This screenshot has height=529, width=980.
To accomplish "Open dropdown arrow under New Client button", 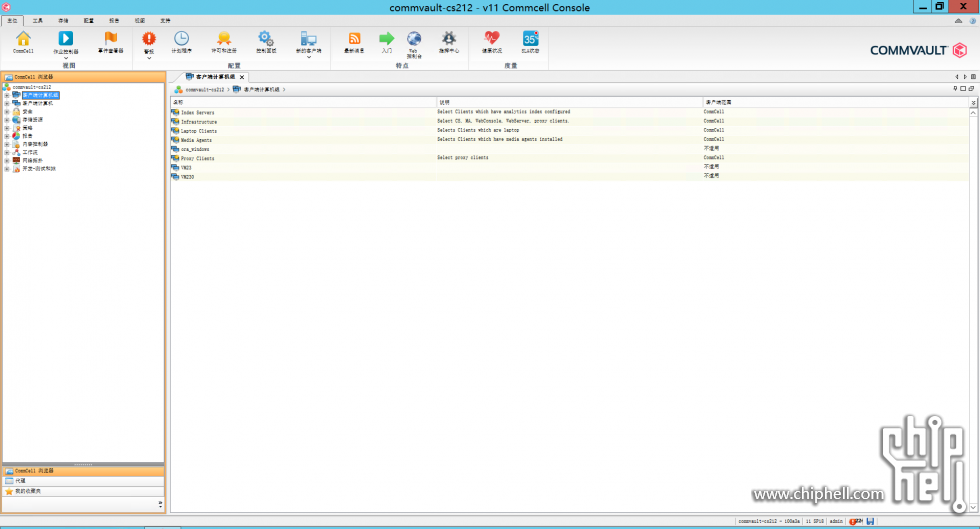I will (308, 58).
